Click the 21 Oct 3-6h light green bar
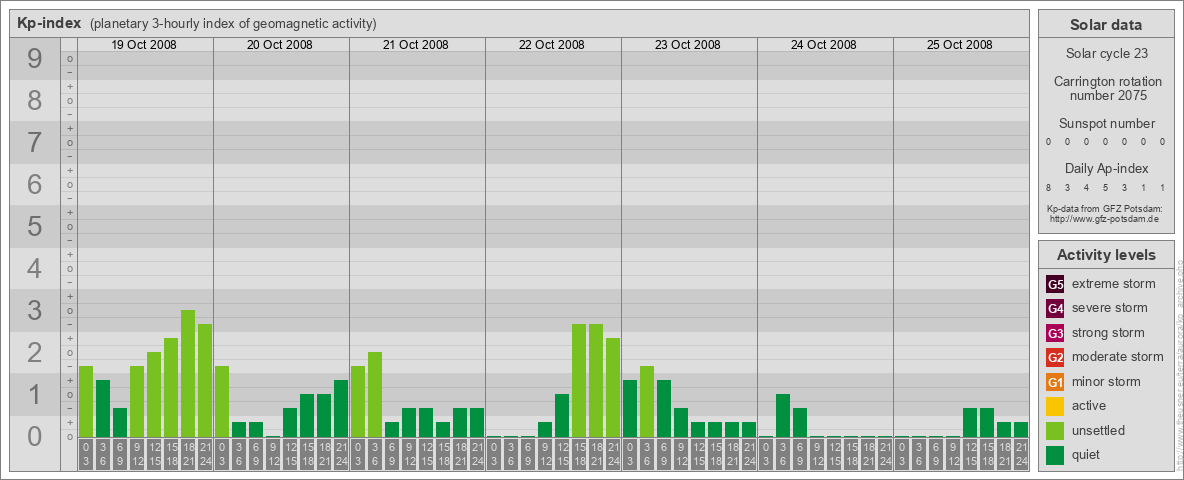This screenshot has width=1184, height=480. tap(375, 395)
